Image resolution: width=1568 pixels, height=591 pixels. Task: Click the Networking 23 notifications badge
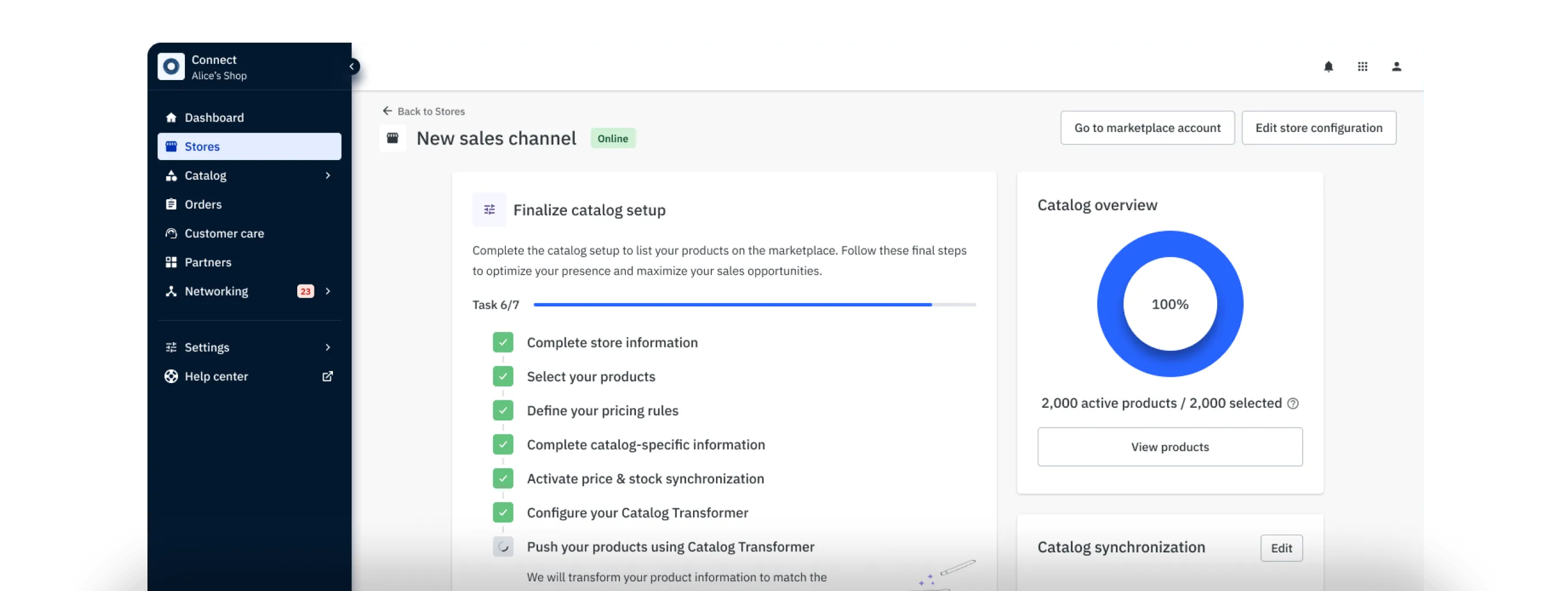tap(305, 291)
